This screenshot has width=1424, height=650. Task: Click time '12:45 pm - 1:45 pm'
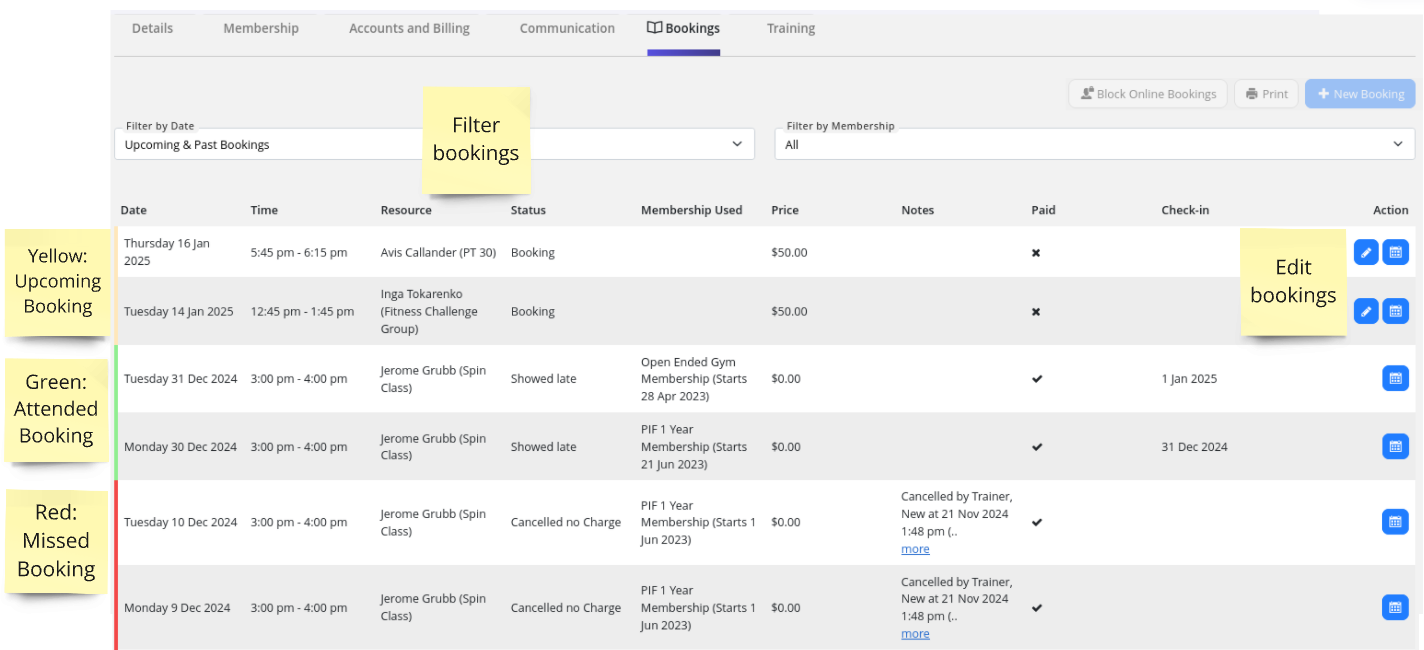[302, 312]
